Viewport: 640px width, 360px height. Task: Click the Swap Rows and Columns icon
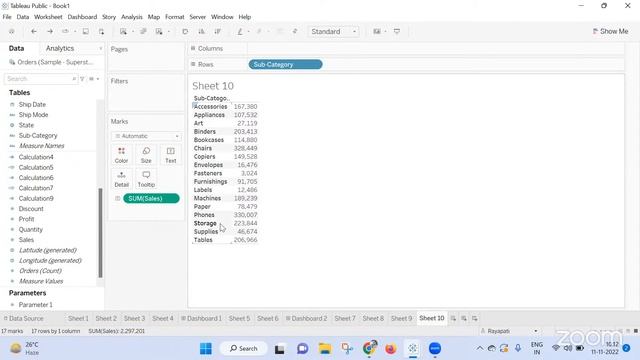185,31
